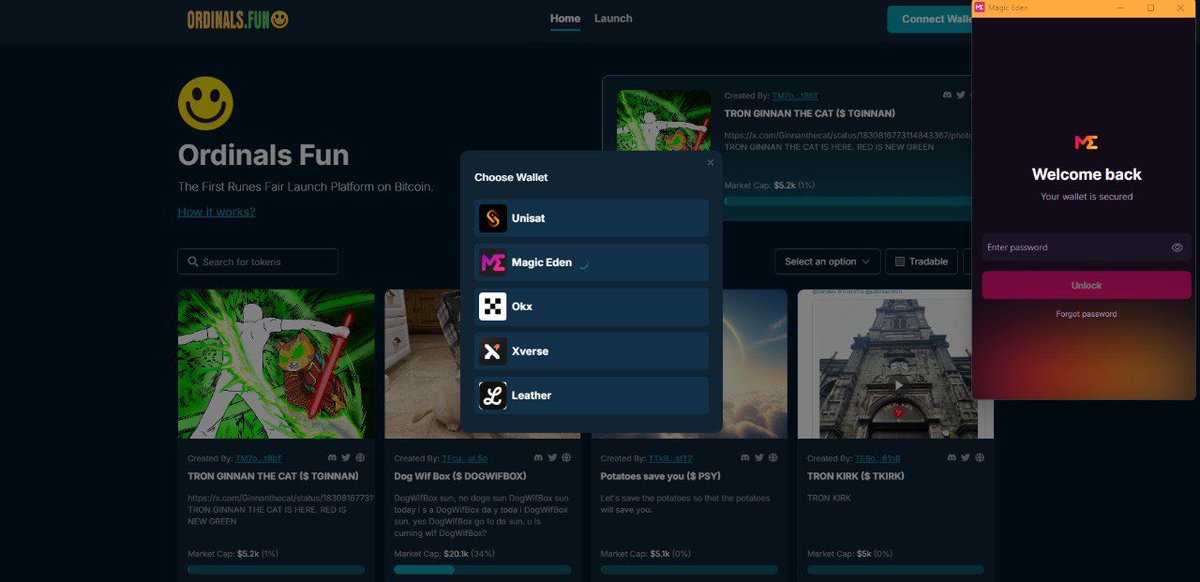This screenshot has height=582, width=1200.
Task: Open Discord icon on TRON KIRK card
Action: pos(951,458)
